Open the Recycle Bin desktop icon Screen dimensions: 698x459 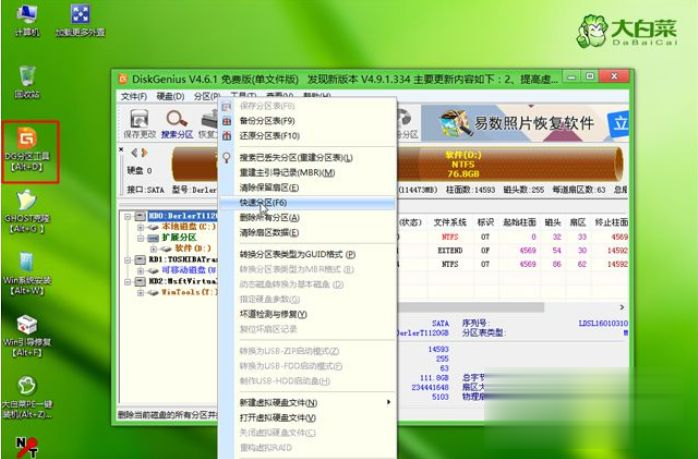tap(27, 82)
